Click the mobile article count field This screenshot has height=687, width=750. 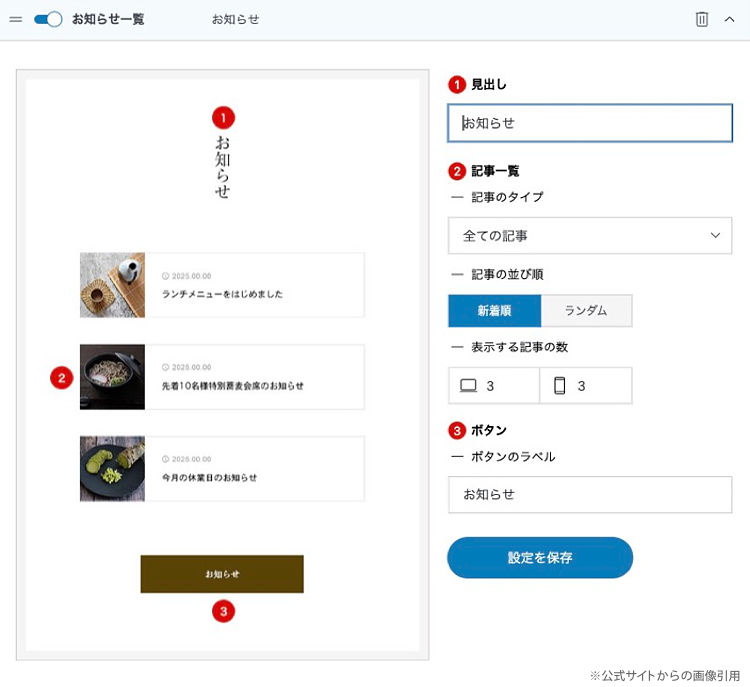[586, 386]
